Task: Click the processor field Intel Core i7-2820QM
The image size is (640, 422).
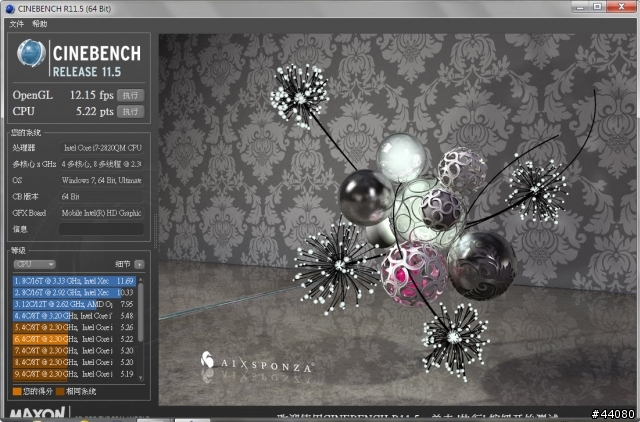Action: (x=102, y=148)
